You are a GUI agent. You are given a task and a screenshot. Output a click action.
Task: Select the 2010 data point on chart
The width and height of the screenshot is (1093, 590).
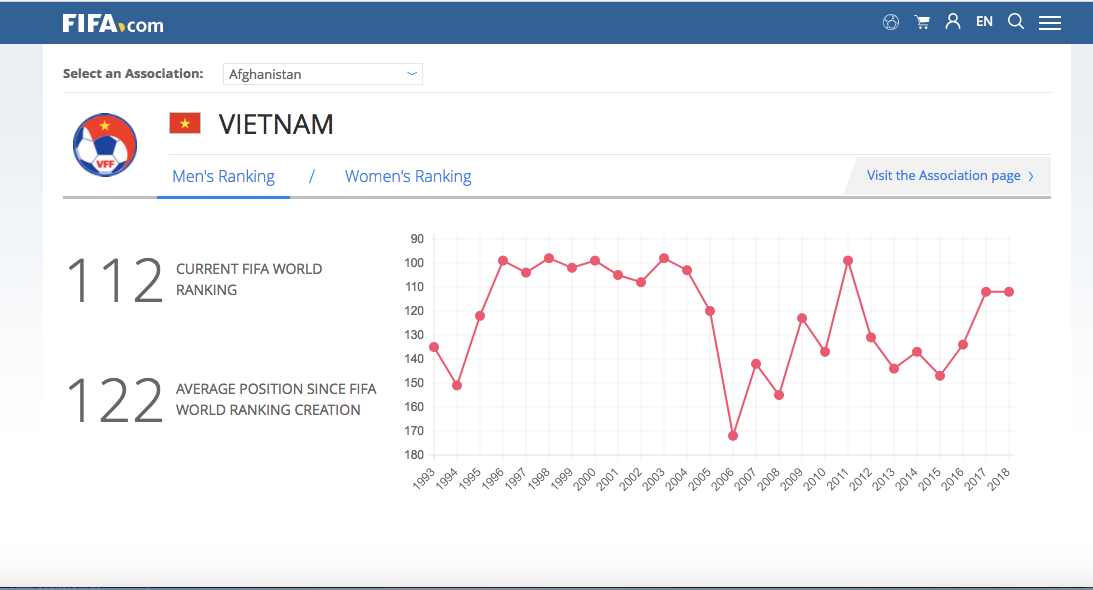(x=825, y=352)
